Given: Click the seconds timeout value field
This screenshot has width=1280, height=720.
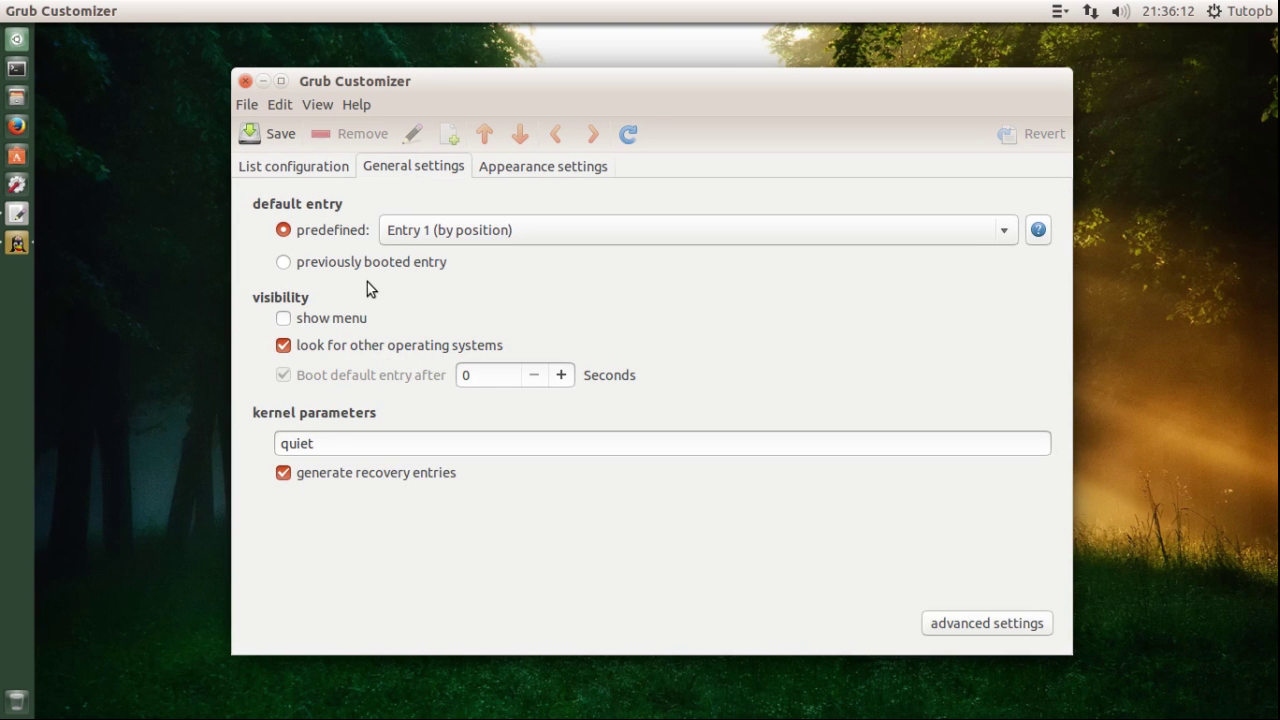Looking at the screenshot, I should (488, 375).
